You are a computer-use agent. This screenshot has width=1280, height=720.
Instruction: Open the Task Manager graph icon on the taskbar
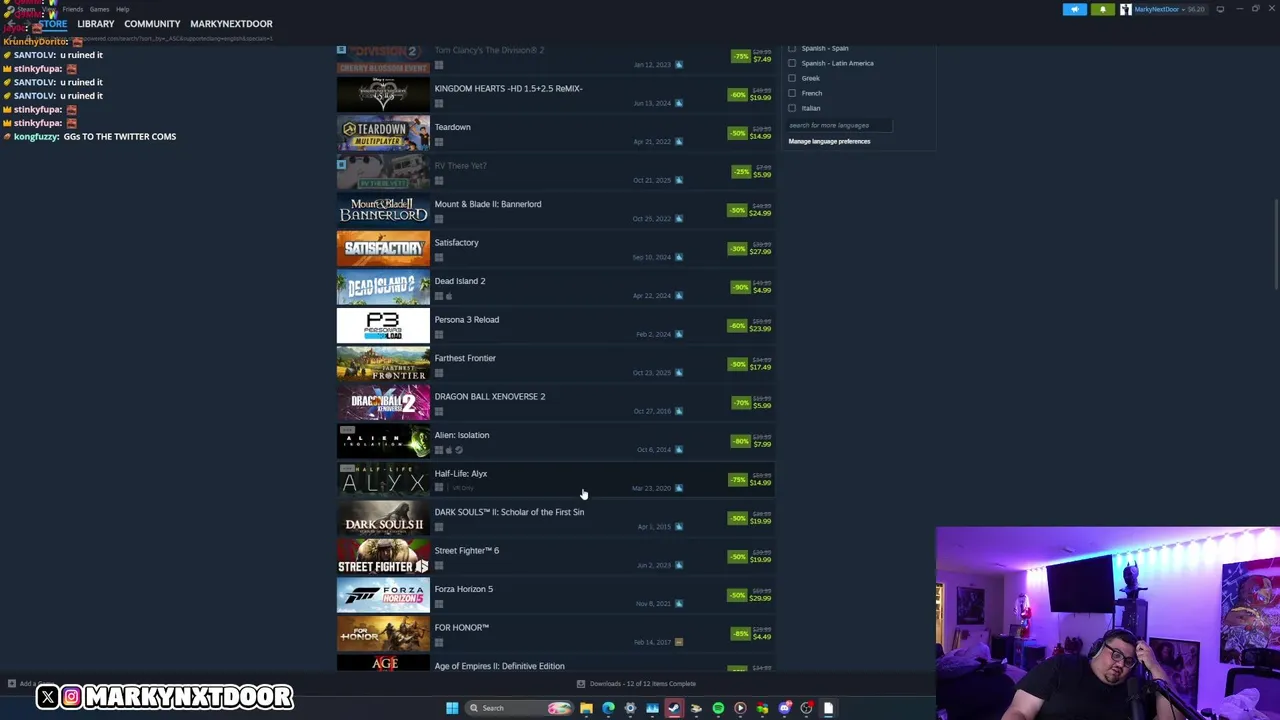click(x=652, y=708)
